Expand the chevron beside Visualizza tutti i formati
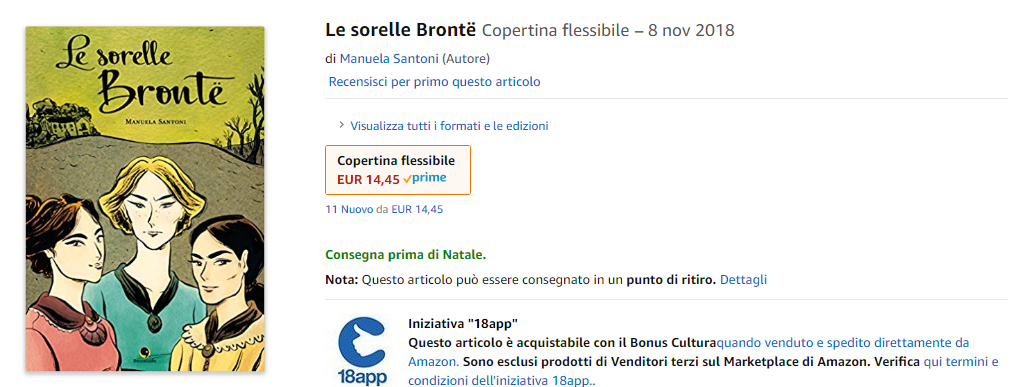The width and height of the screenshot is (1022, 387). 341,125
